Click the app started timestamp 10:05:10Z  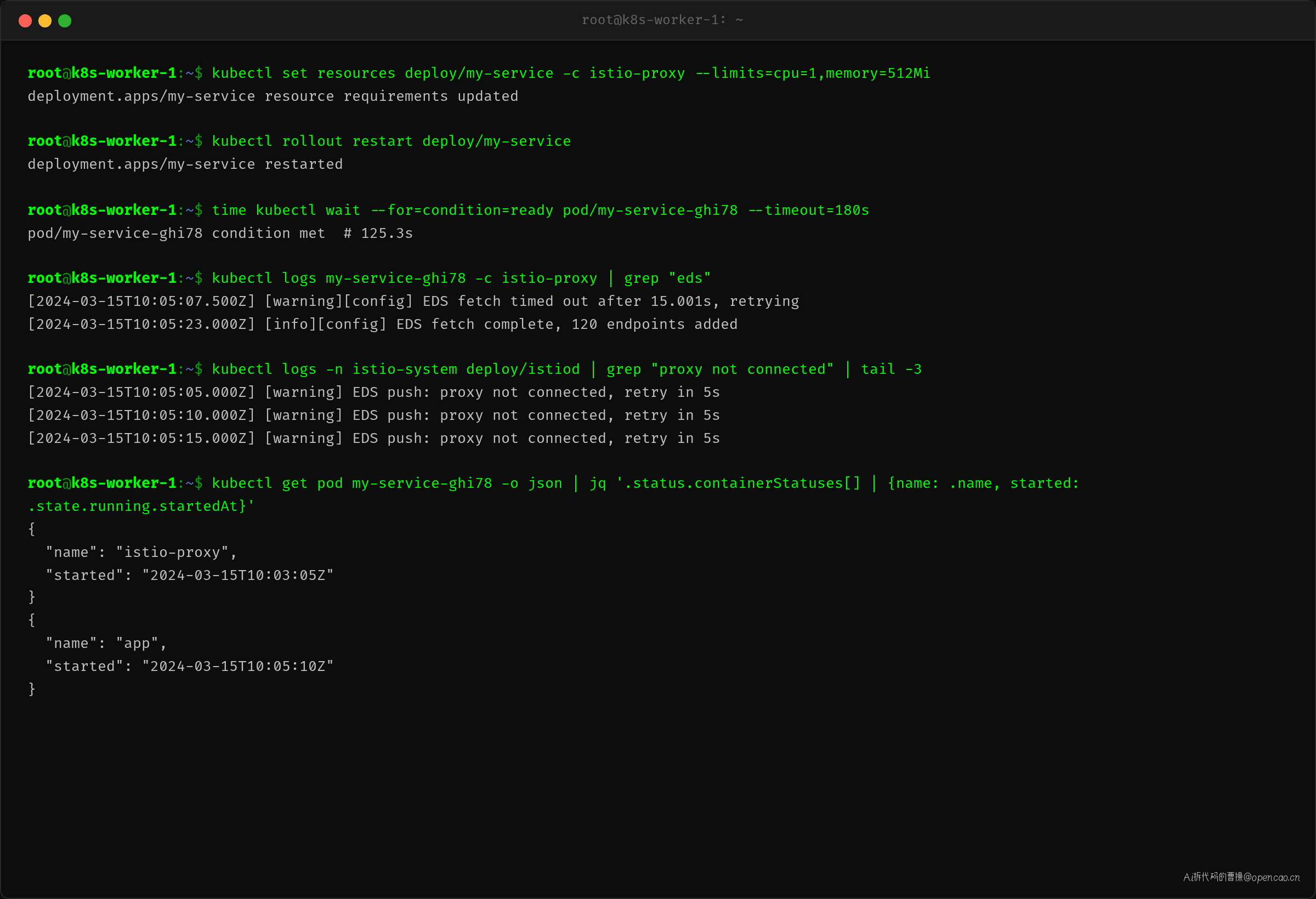[238, 667]
